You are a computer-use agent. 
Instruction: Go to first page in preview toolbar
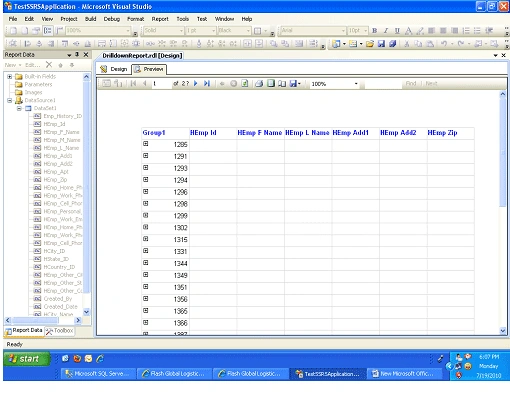pos(133,83)
